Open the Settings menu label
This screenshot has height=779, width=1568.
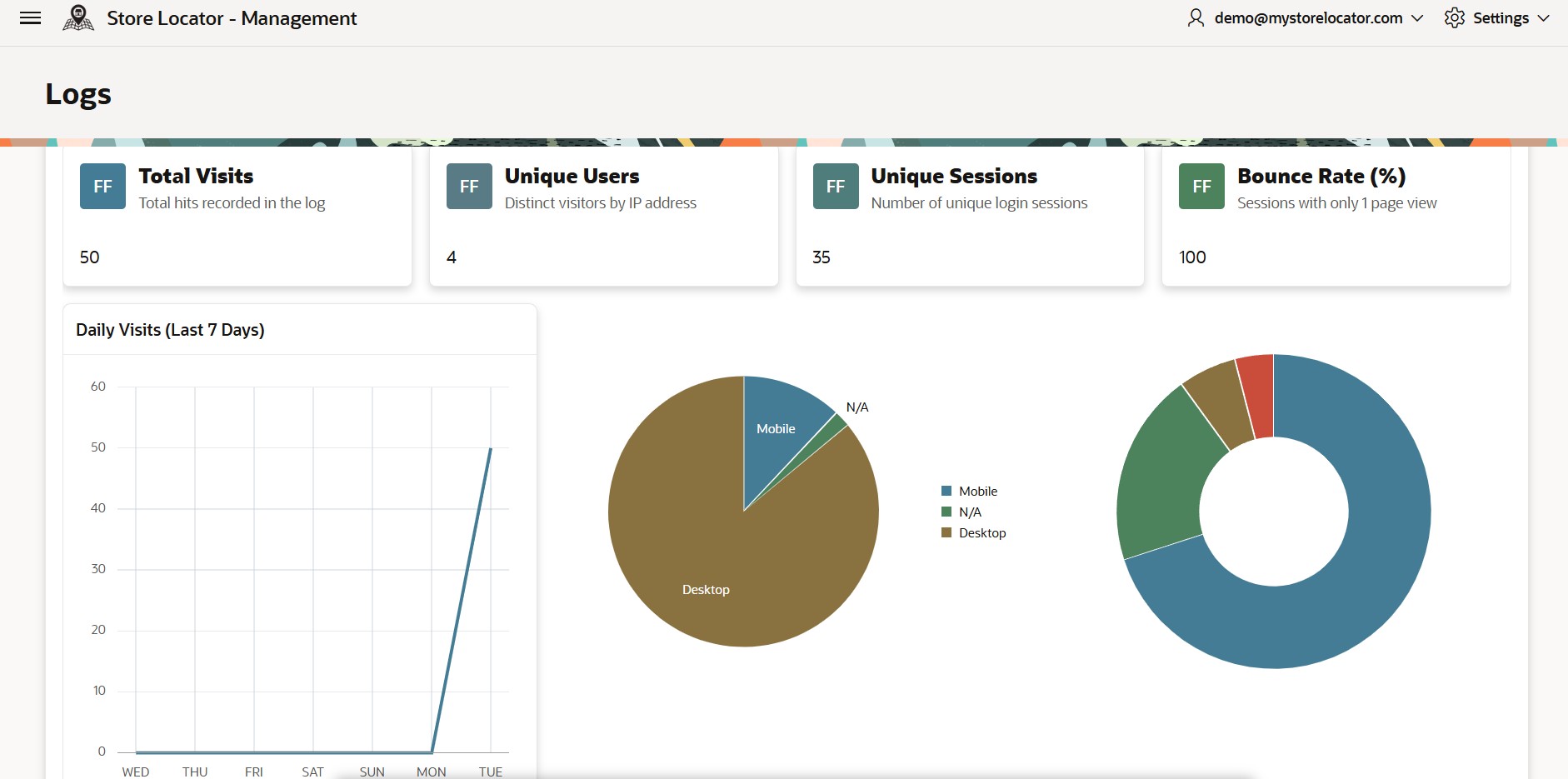click(1501, 18)
